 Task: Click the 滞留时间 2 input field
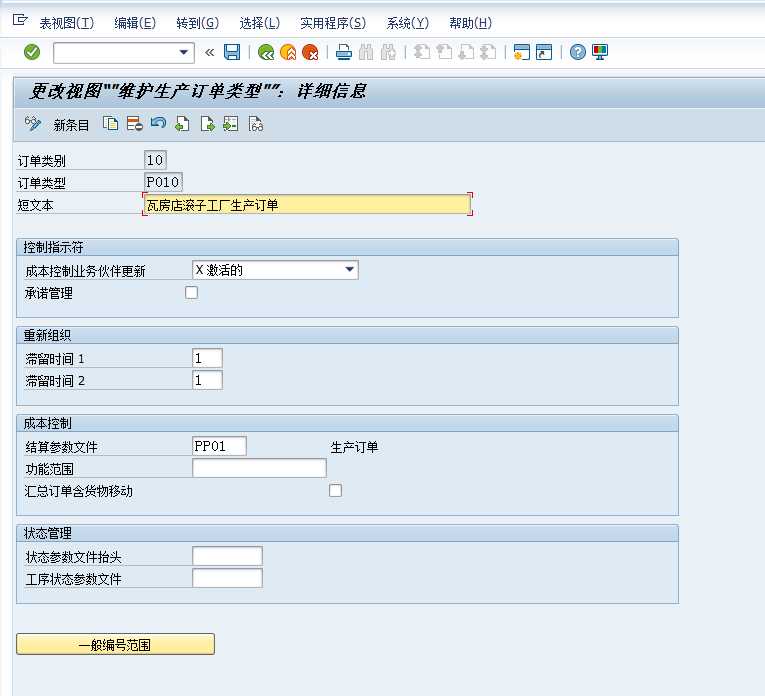[x=207, y=380]
